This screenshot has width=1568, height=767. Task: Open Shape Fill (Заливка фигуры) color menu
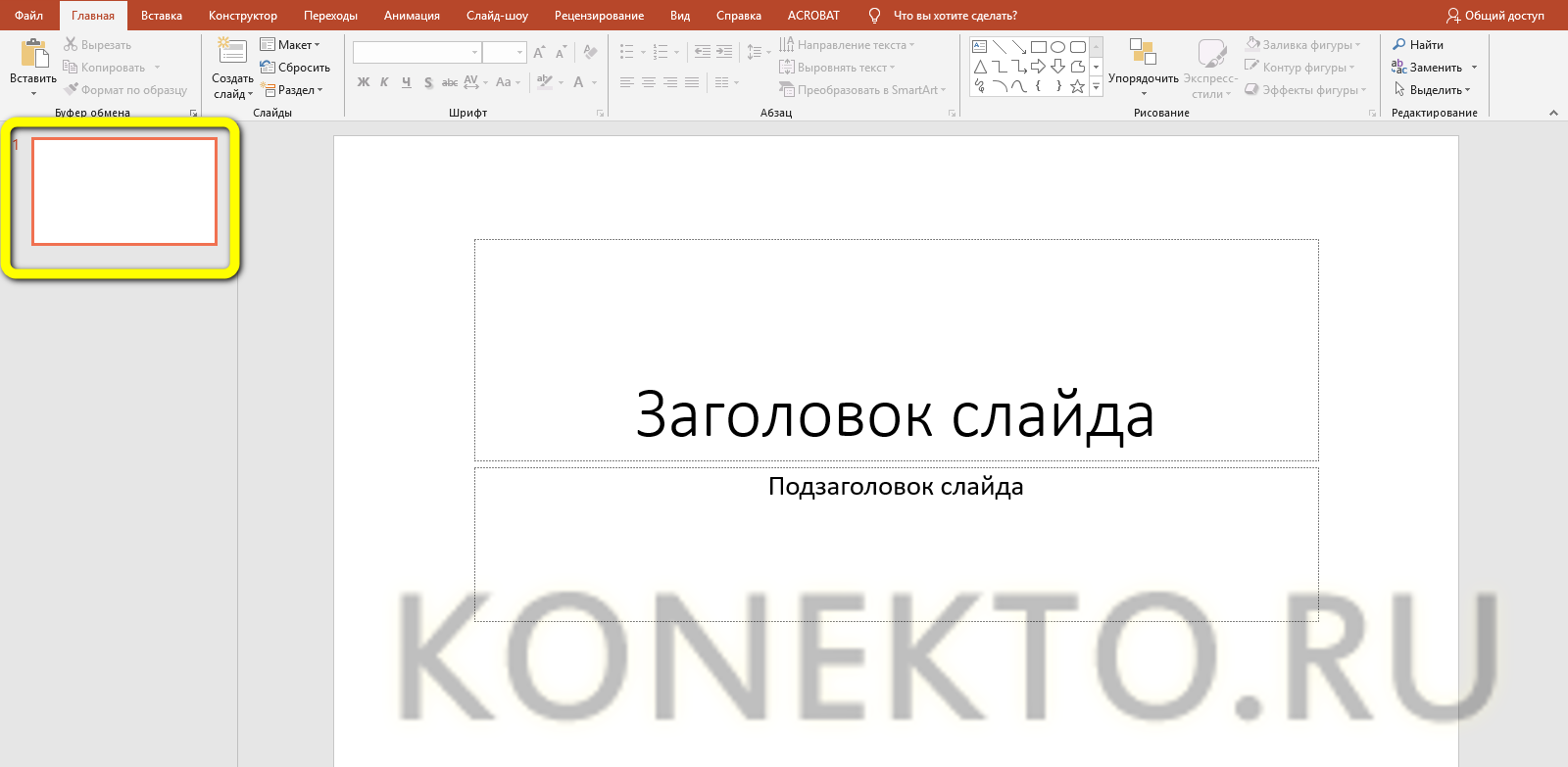(1302, 45)
